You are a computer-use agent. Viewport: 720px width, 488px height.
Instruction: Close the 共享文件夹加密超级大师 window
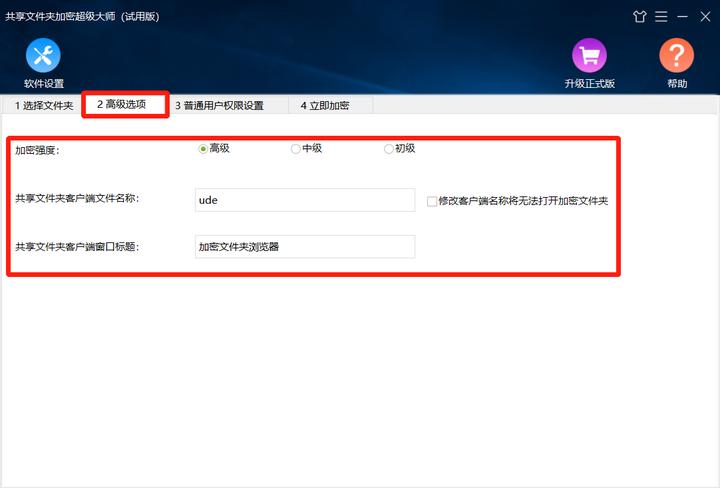[705, 17]
